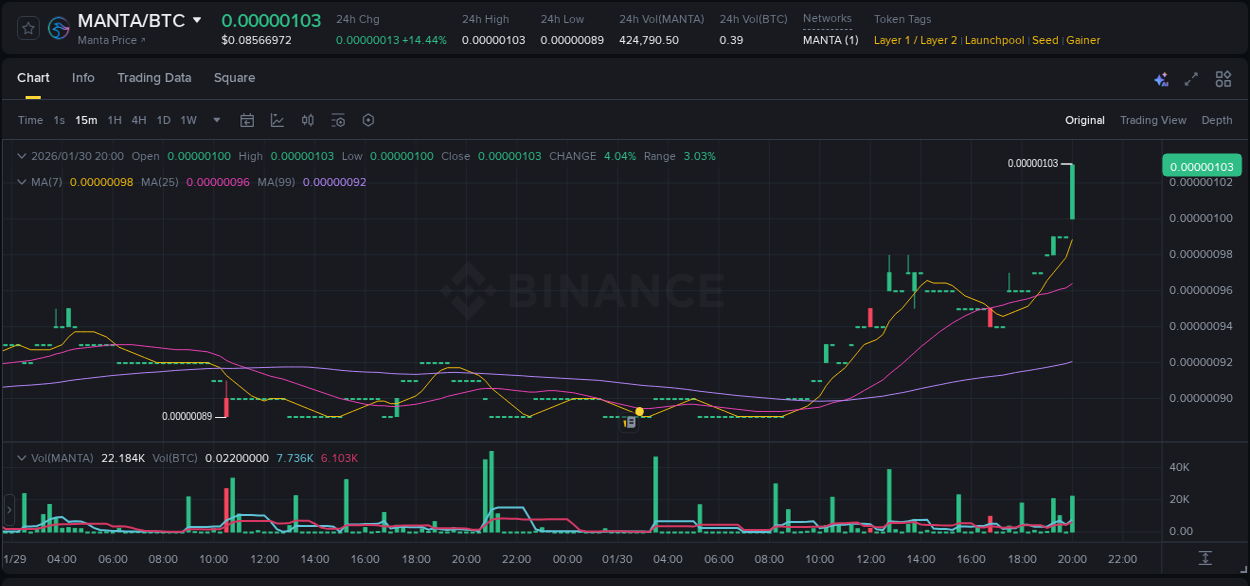Open the go-to-date calendar tool
Screen dimensions: 1250x586
coord(247,120)
